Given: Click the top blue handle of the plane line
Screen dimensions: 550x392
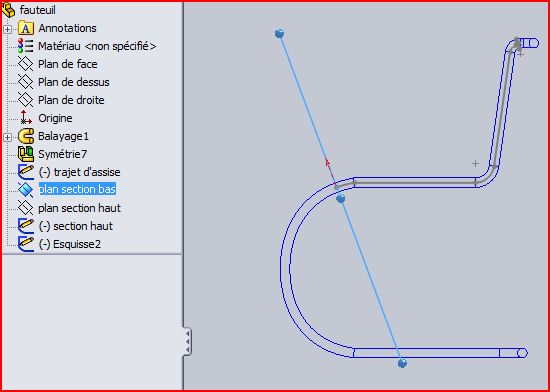Looking at the screenshot, I should click(x=280, y=34).
